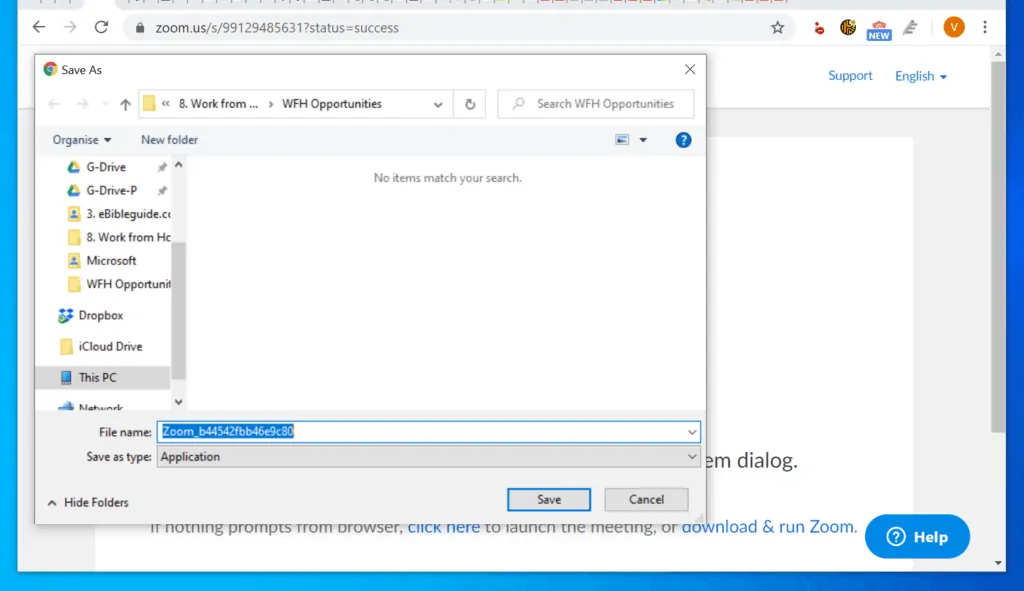Click 'WFH Opportunities' breadcrumb in address bar

332,104
